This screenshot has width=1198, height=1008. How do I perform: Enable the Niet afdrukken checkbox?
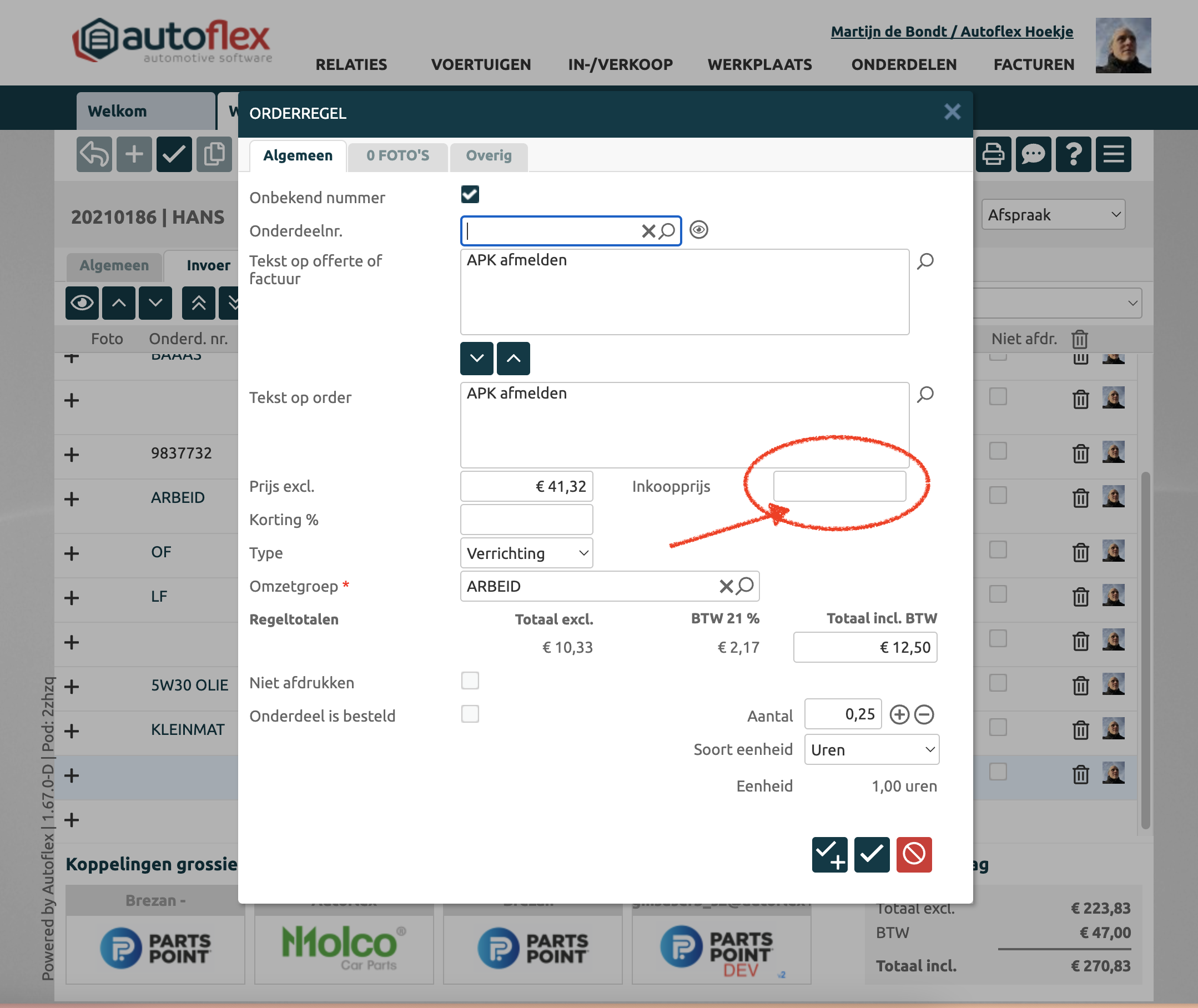point(470,681)
